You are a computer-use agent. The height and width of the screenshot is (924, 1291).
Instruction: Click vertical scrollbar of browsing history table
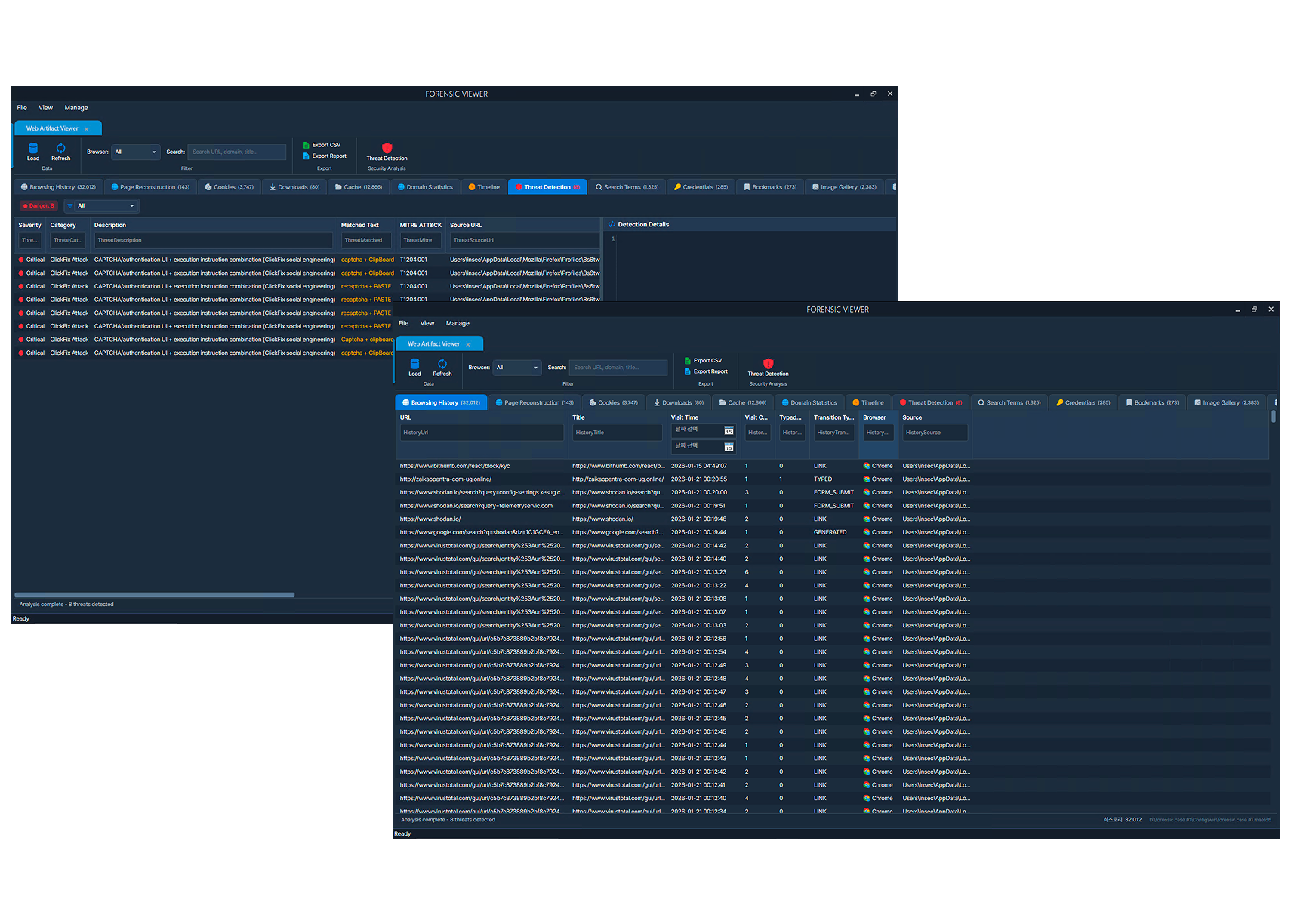pos(1274,417)
